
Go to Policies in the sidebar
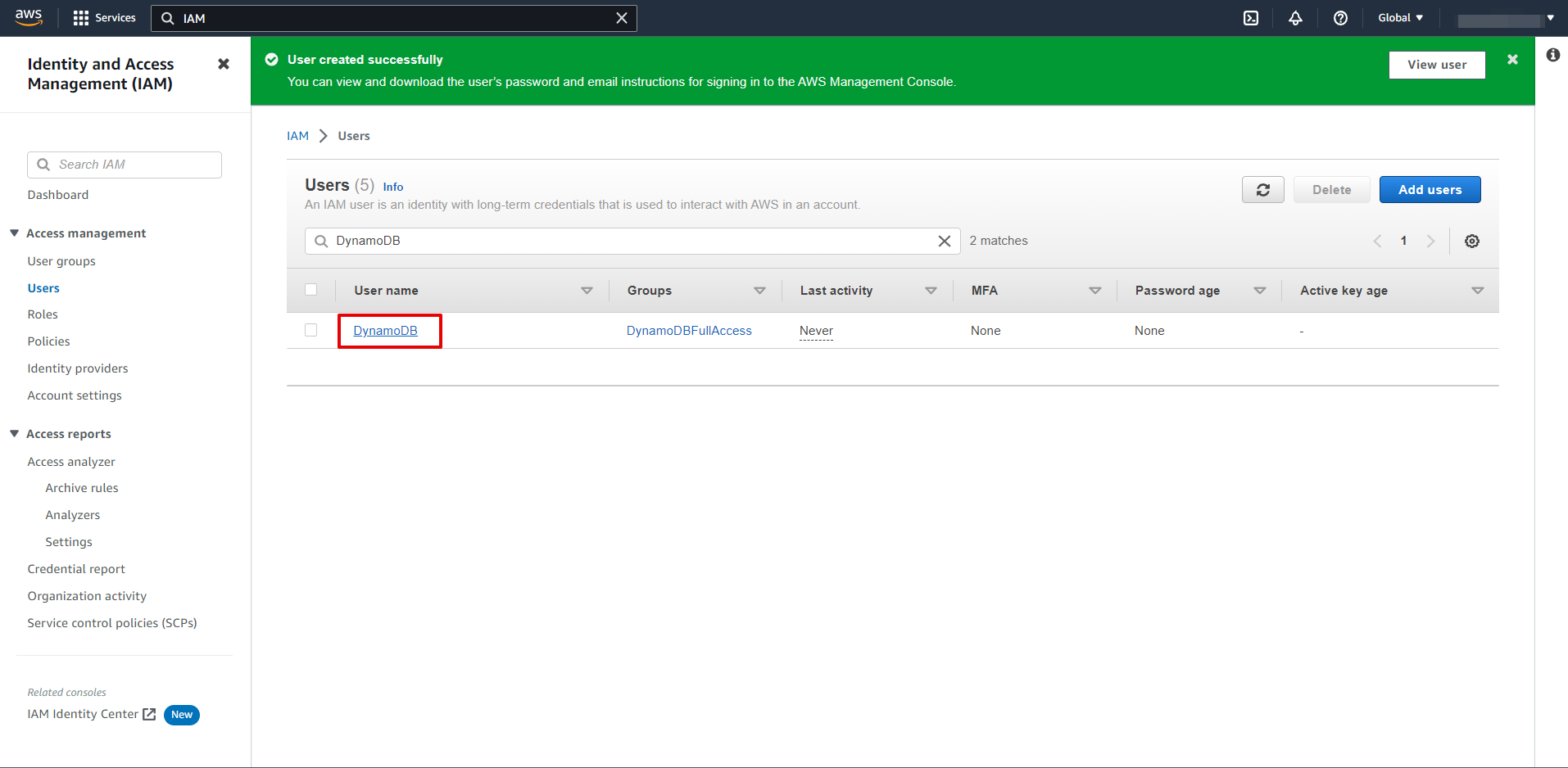48,341
